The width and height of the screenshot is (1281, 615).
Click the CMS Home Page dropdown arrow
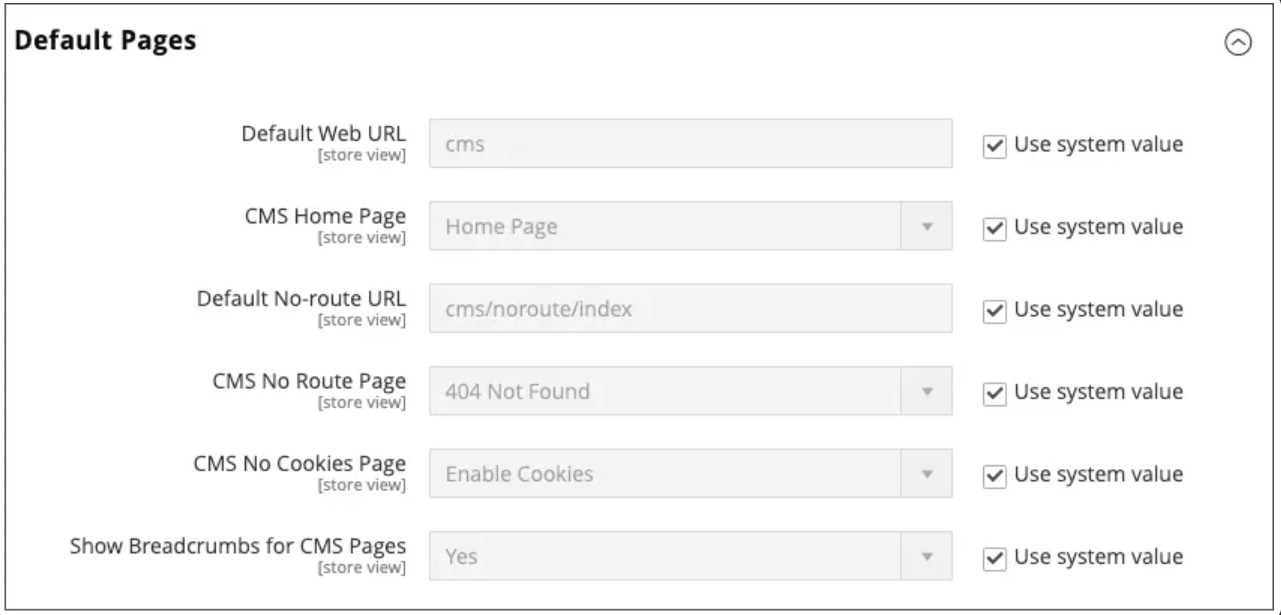927,227
